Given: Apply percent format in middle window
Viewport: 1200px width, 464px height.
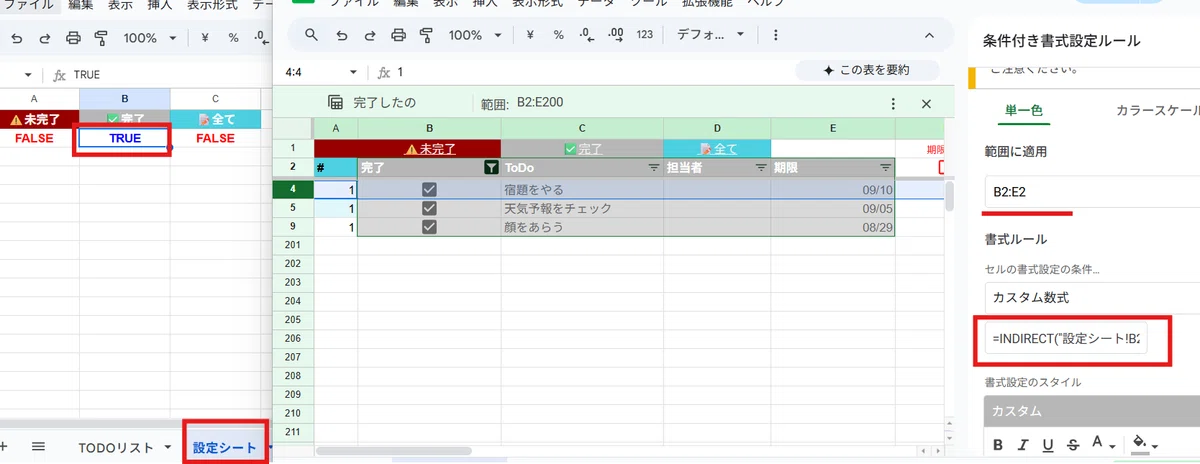Looking at the screenshot, I should (x=559, y=35).
